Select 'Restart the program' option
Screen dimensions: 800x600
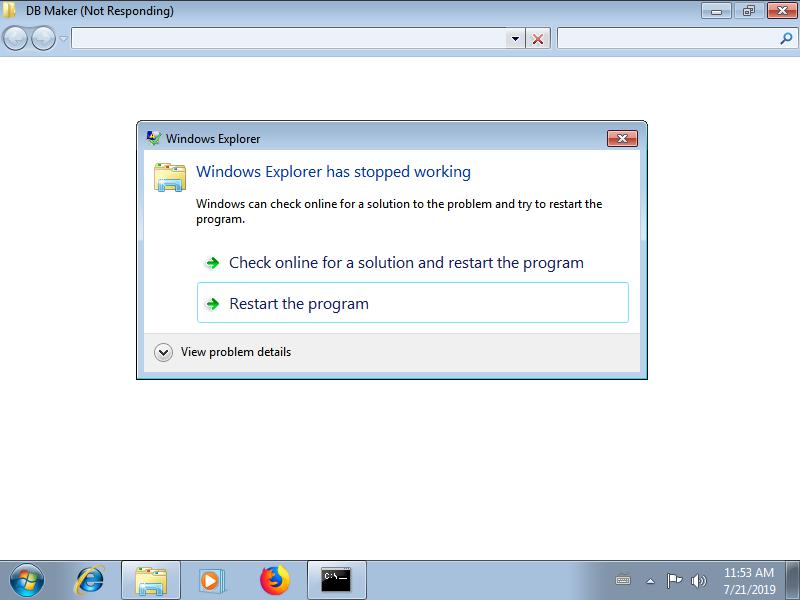pos(413,303)
